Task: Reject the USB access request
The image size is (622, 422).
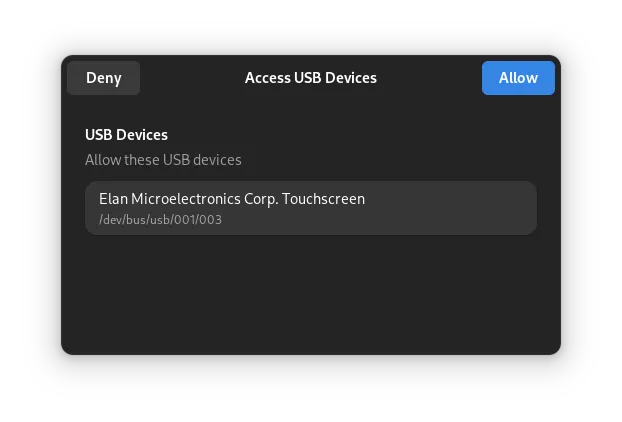Action: [x=103, y=78]
